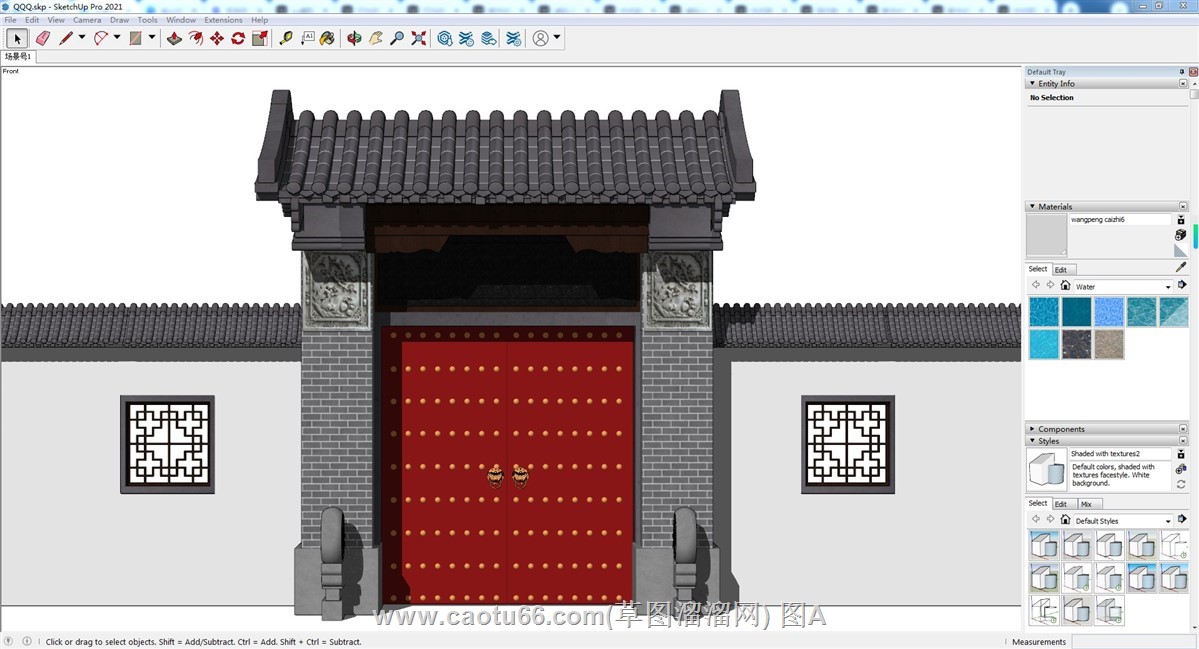Open the Extension Warehouse
Image resolution: width=1199 pixels, height=649 pixels.
[x=466, y=38]
